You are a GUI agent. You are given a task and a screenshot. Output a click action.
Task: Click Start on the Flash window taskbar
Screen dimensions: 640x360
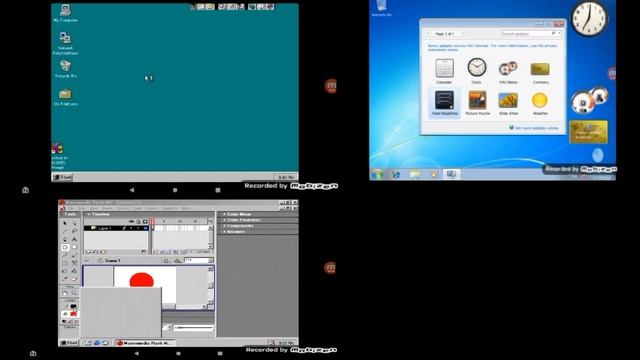69,343
